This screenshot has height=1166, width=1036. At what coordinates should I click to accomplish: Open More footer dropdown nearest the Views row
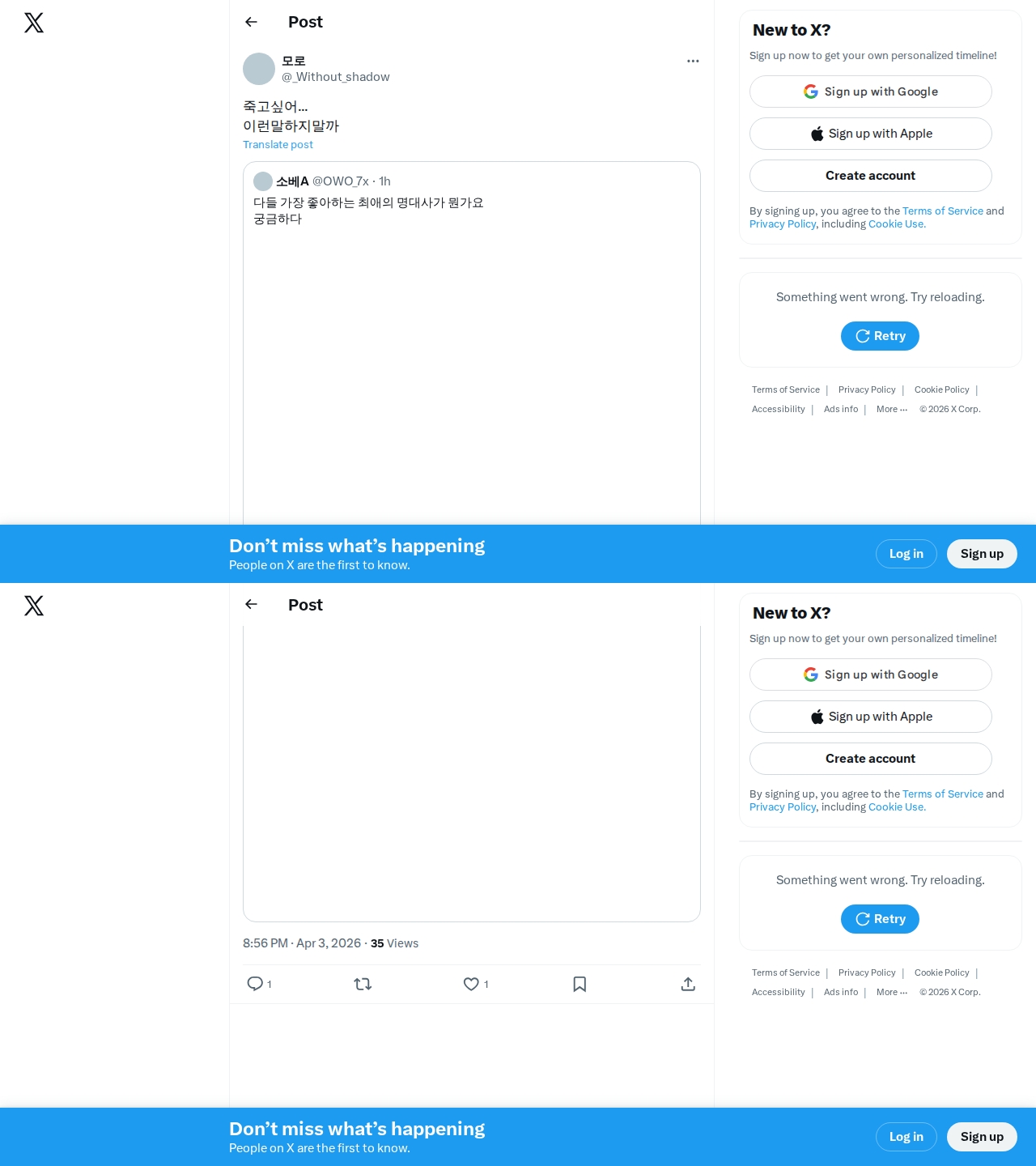click(x=892, y=992)
